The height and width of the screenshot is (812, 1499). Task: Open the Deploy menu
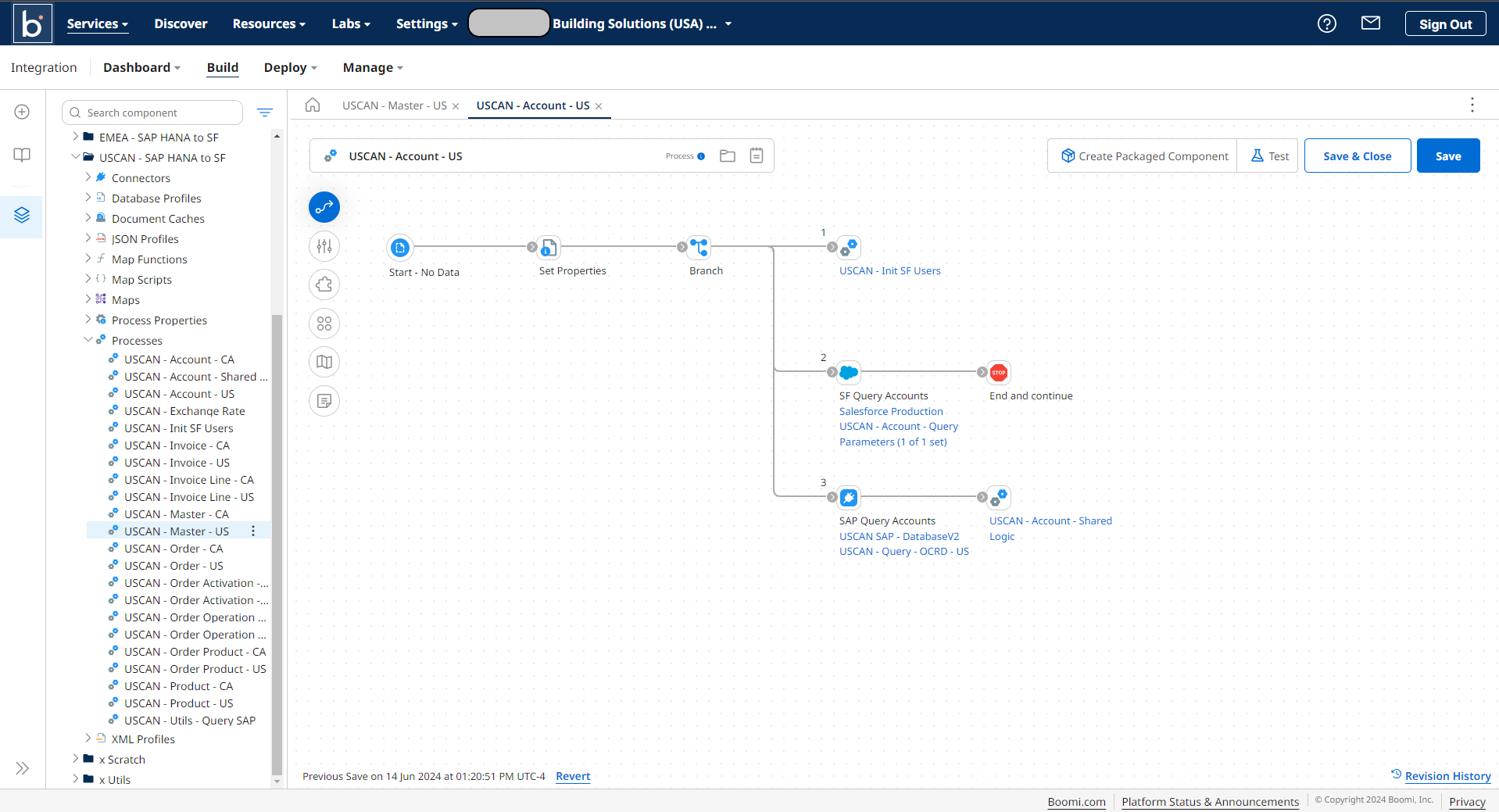pyautogui.click(x=289, y=68)
